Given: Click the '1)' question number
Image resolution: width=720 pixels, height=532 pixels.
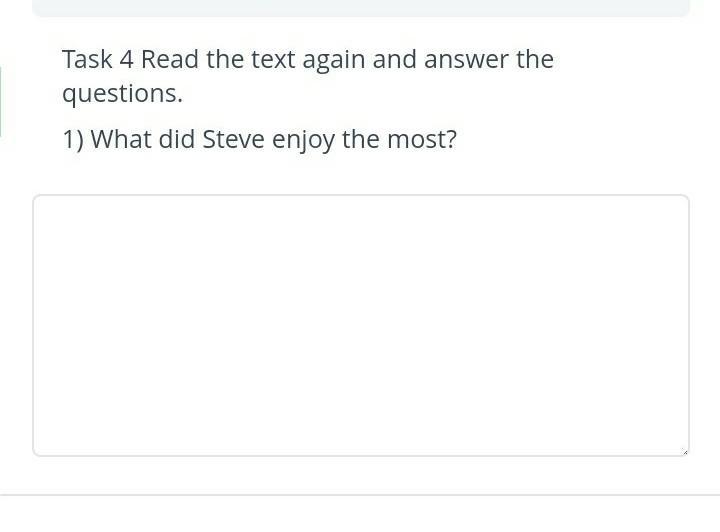Looking at the screenshot, I should pos(73,140).
